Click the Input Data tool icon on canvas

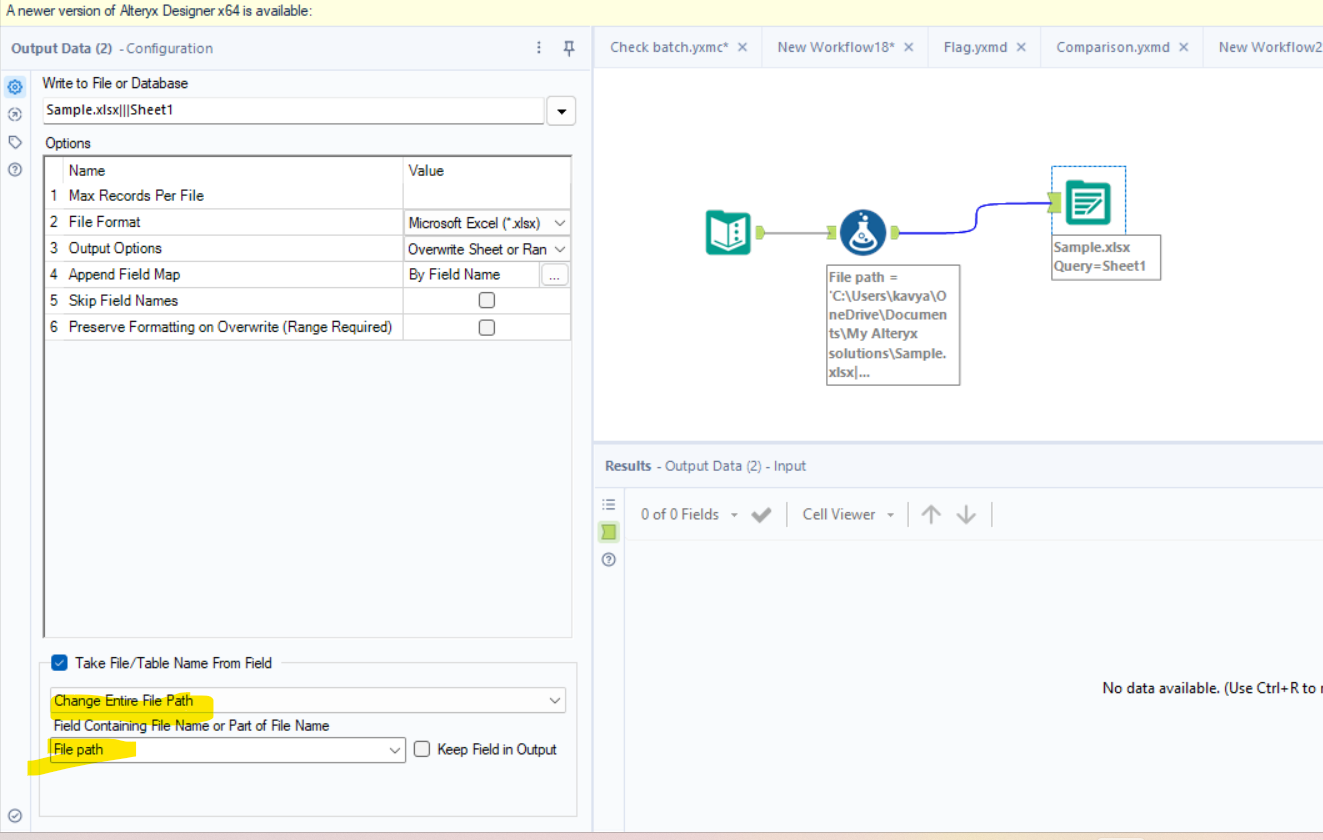pos(727,232)
